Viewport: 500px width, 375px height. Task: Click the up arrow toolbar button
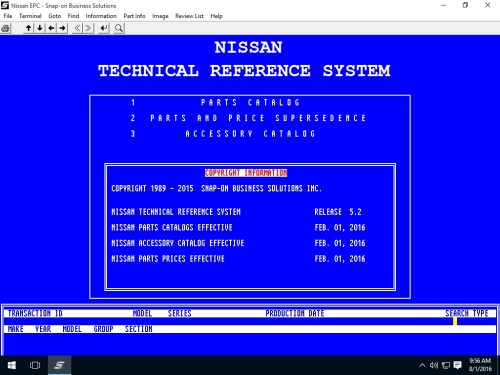pos(29,28)
